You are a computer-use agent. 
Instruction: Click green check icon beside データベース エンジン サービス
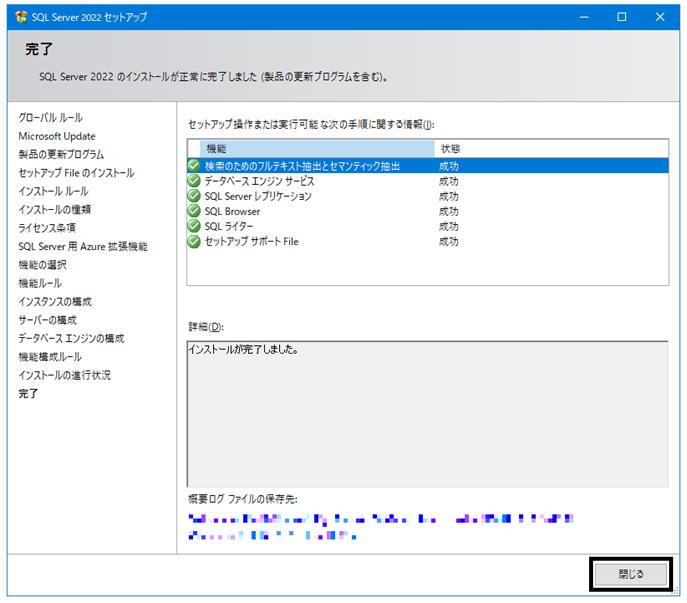194,181
